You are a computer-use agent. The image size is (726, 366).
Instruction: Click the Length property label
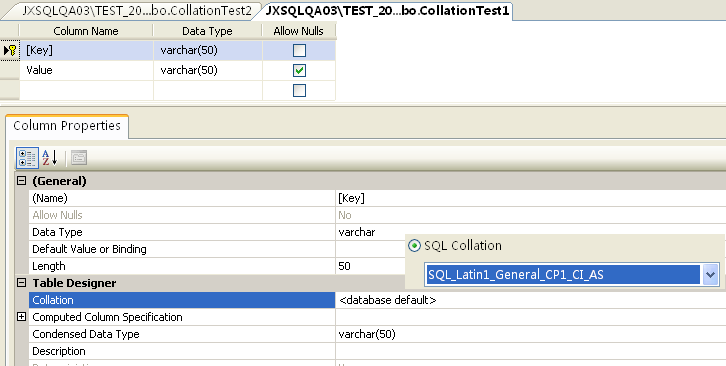tap(49, 266)
